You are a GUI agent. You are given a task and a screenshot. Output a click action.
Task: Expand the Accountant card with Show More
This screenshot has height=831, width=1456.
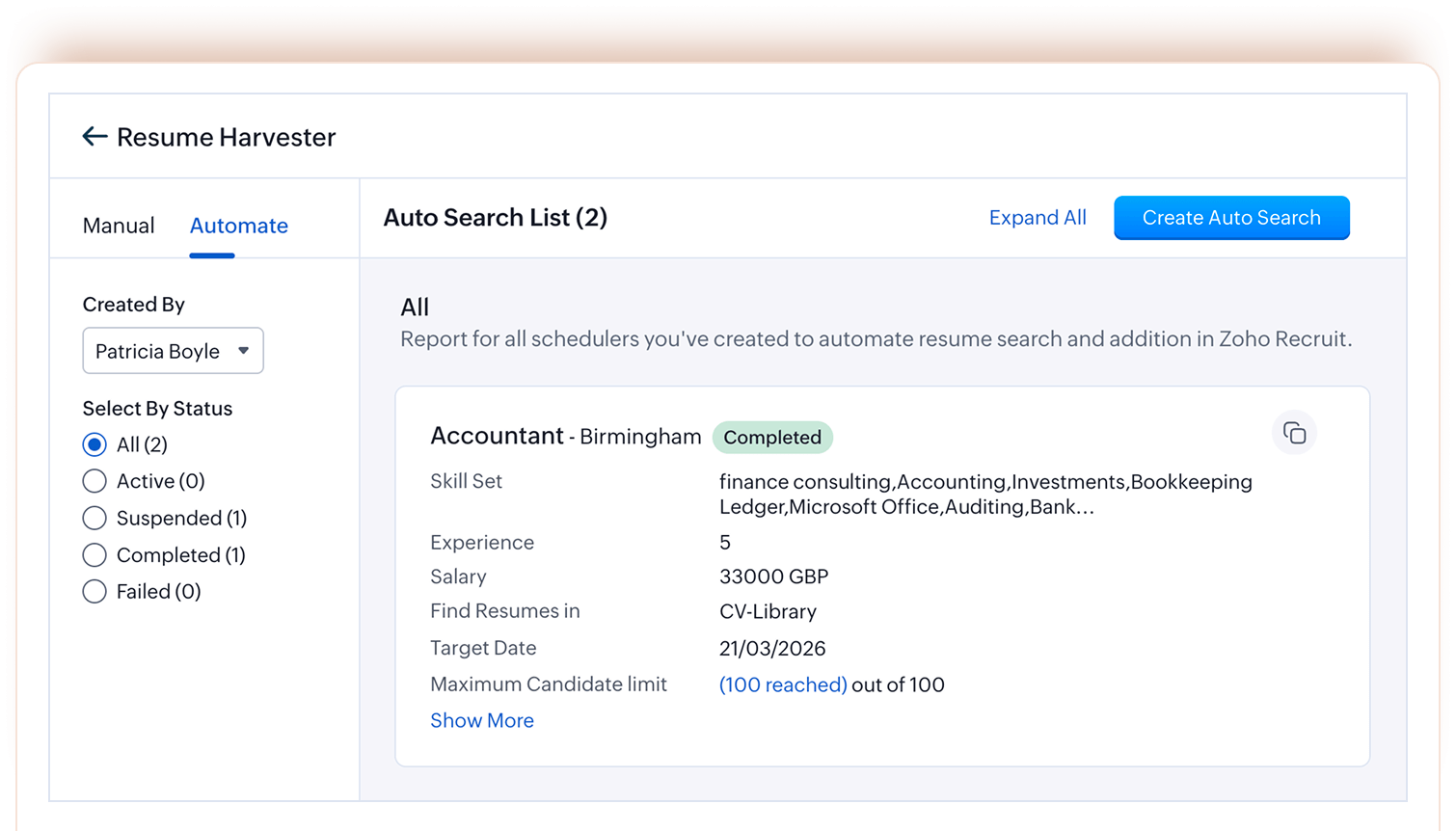click(482, 720)
